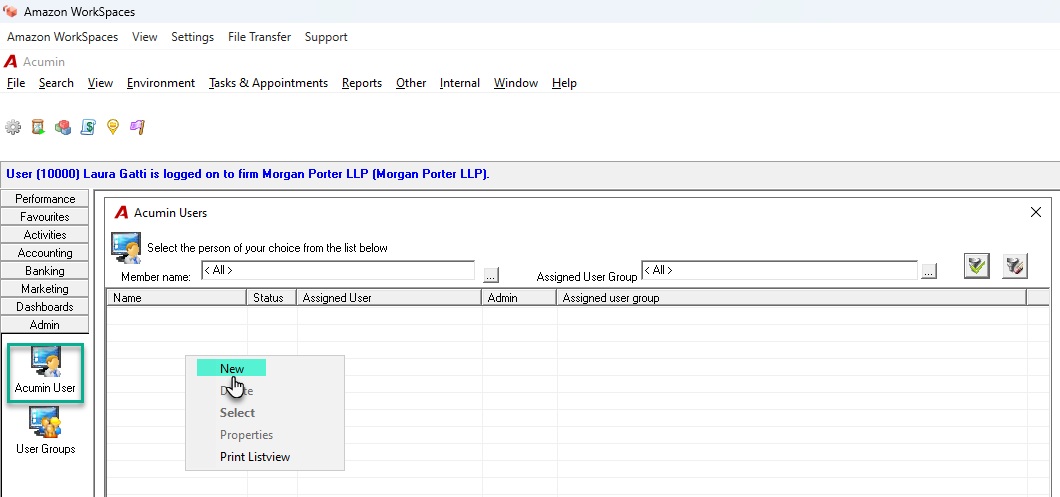Click Properties in the context menu
The width and height of the screenshot is (1060, 497).
click(x=246, y=435)
